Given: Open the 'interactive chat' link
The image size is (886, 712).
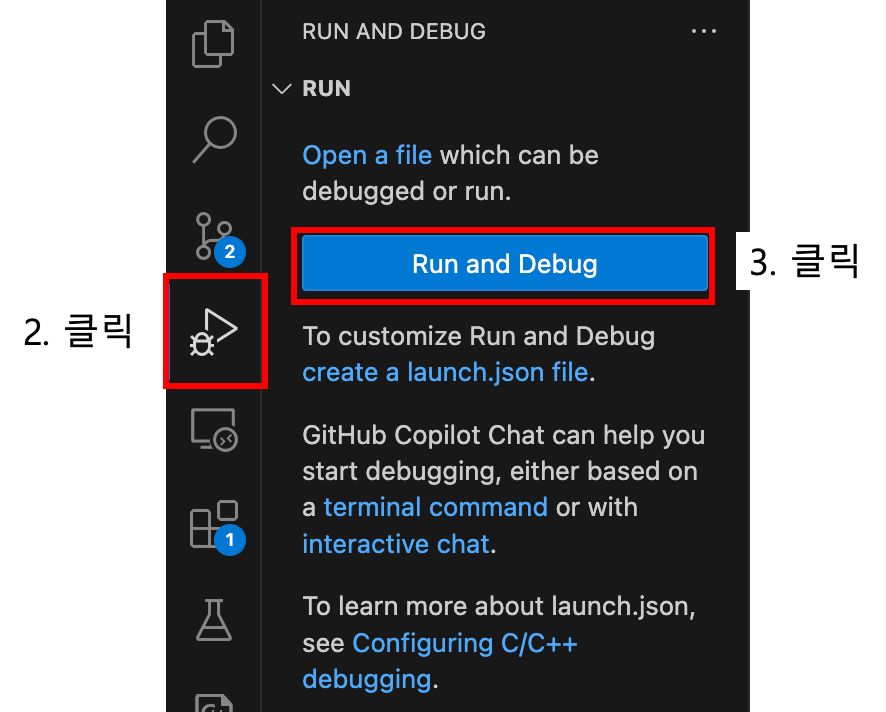Looking at the screenshot, I should [x=396, y=544].
